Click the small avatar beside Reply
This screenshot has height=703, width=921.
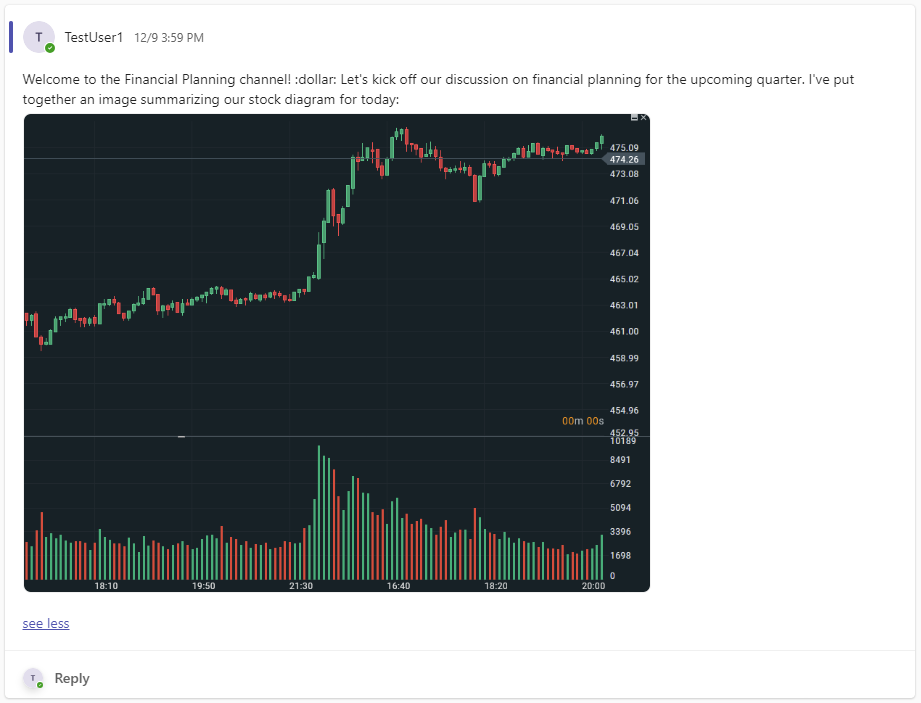(33, 679)
